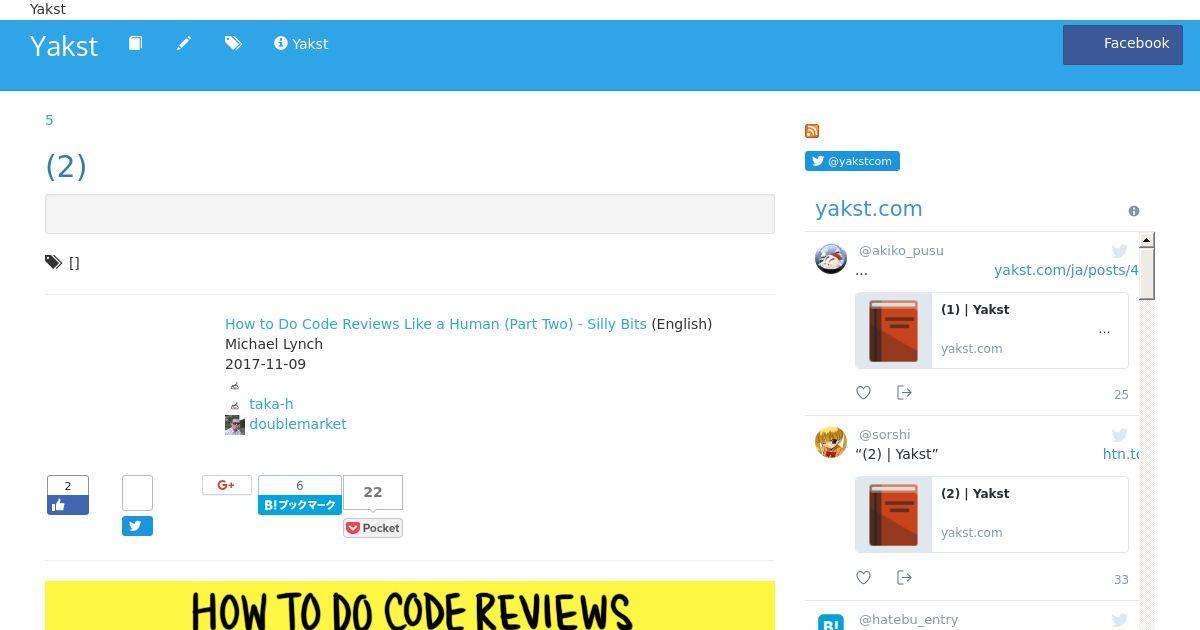The image size is (1200, 630).
Task: Open @sorshi handle
Action: point(885,435)
